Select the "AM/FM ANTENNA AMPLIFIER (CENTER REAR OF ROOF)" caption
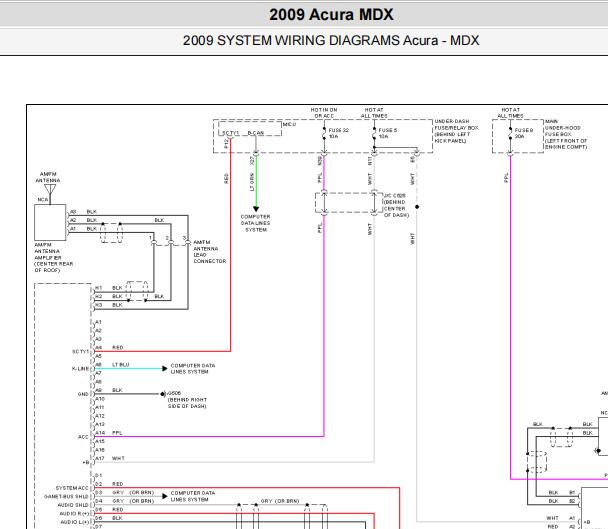 54,258
